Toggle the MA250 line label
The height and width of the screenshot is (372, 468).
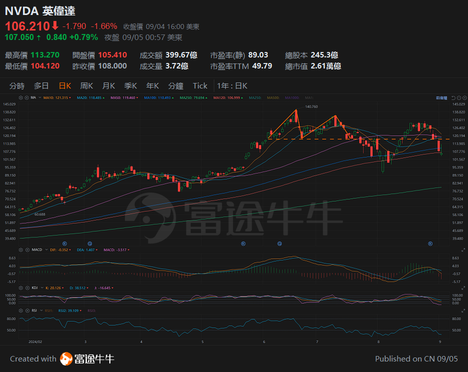[193, 98]
